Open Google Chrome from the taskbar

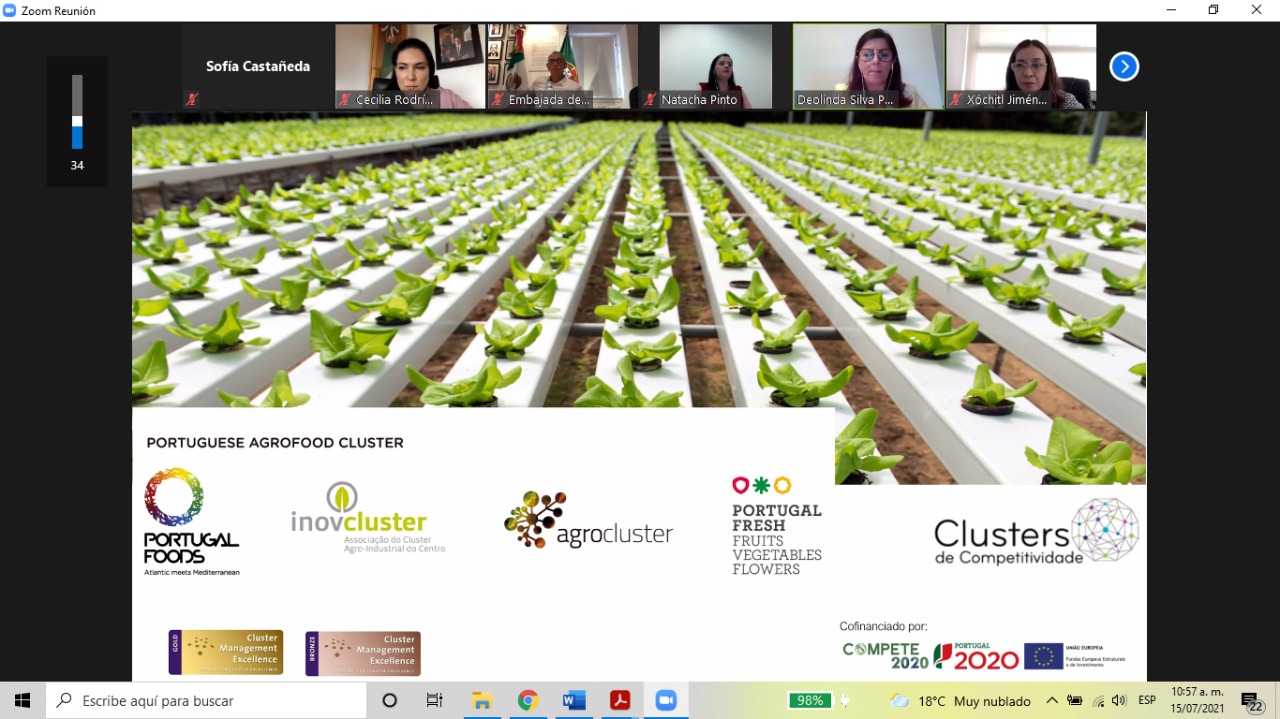pos(528,700)
